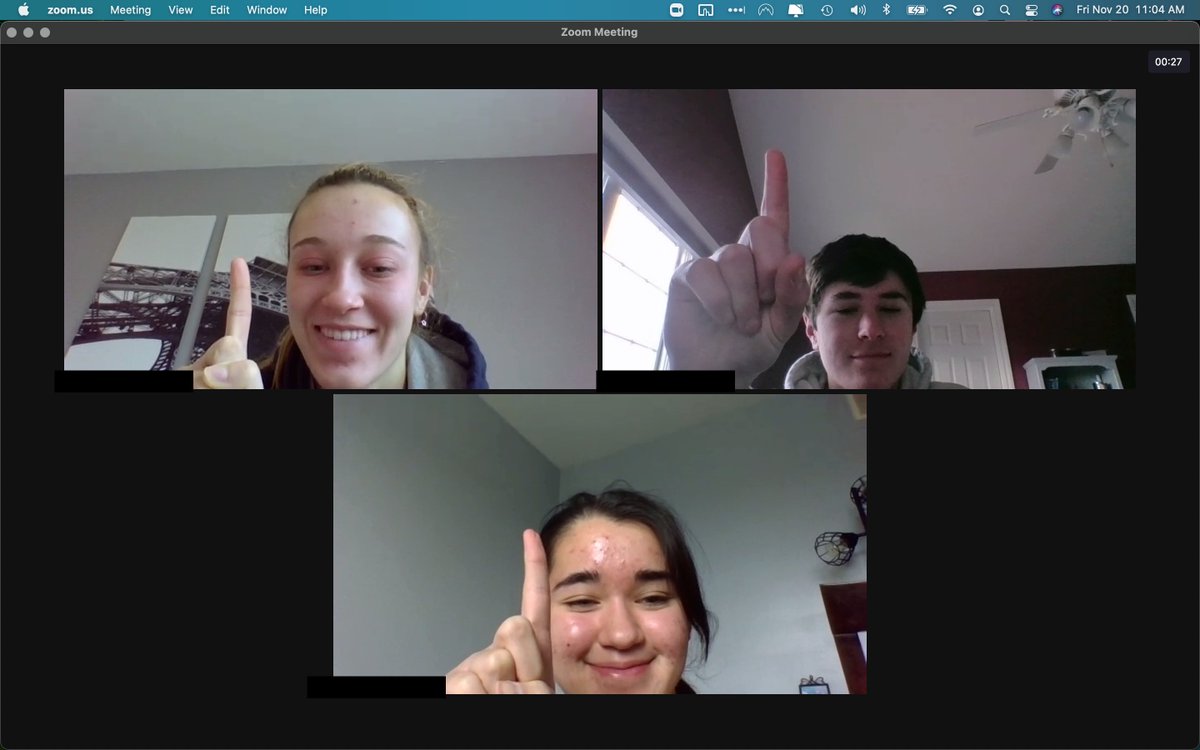Screen dimensions: 1200x750
Task: Open the Edit menu
Action: [220, 10]
